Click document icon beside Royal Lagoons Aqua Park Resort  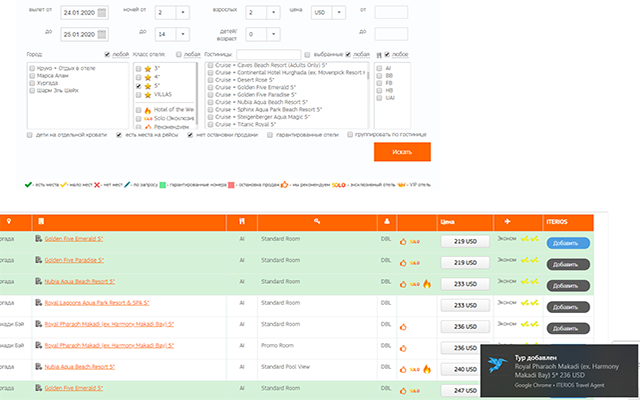38,303
